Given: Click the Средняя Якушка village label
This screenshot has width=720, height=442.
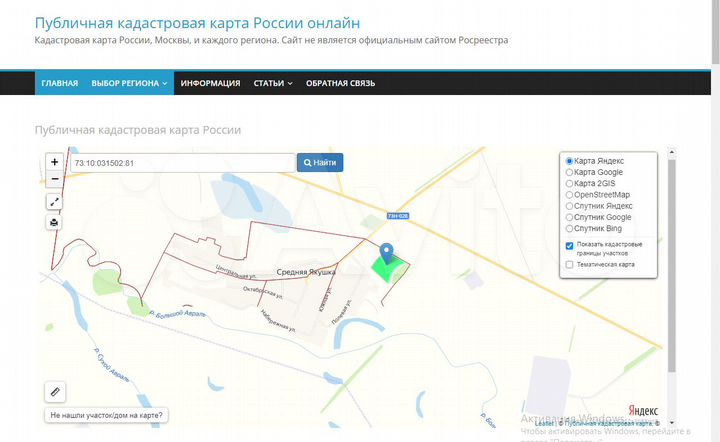Looking at the screenshot, I should tap(306, 272).
